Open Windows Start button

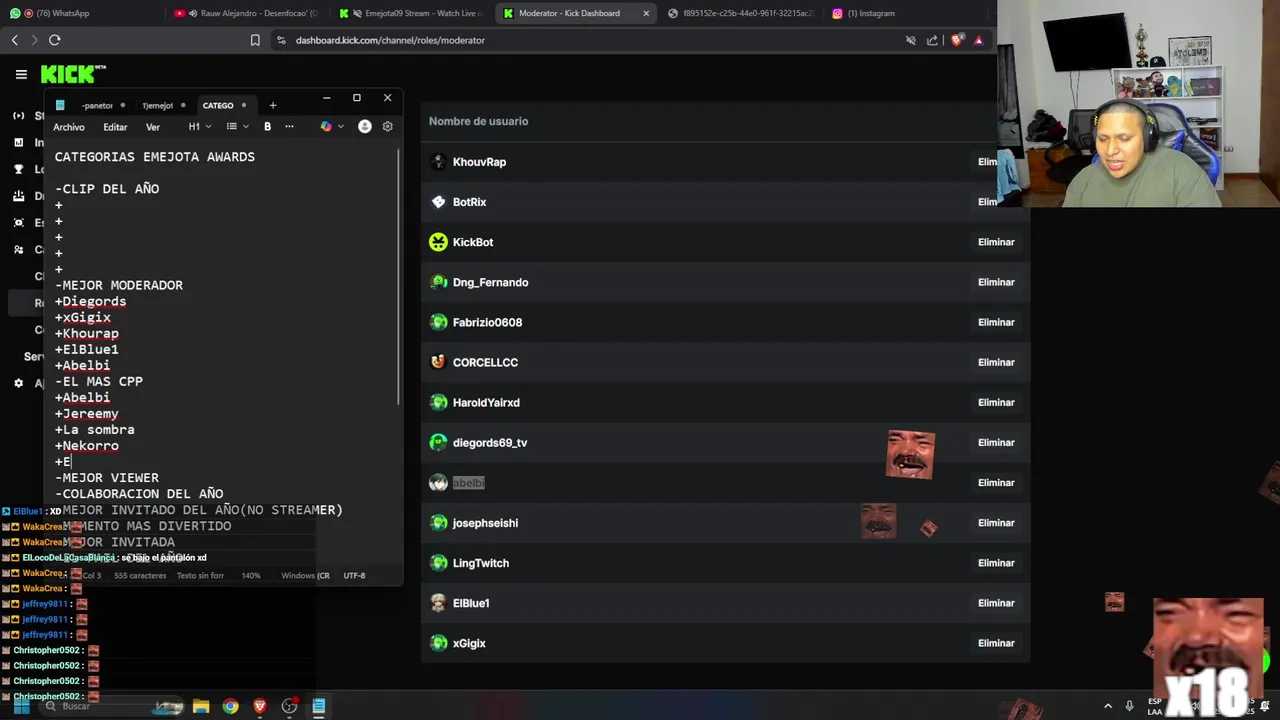(x=21, y=706)
